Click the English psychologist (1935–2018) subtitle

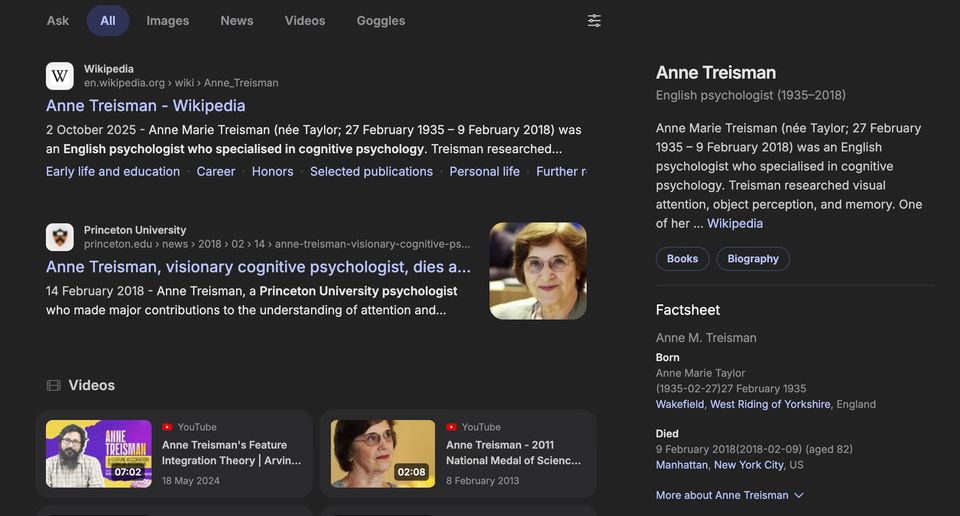point(751,95)
